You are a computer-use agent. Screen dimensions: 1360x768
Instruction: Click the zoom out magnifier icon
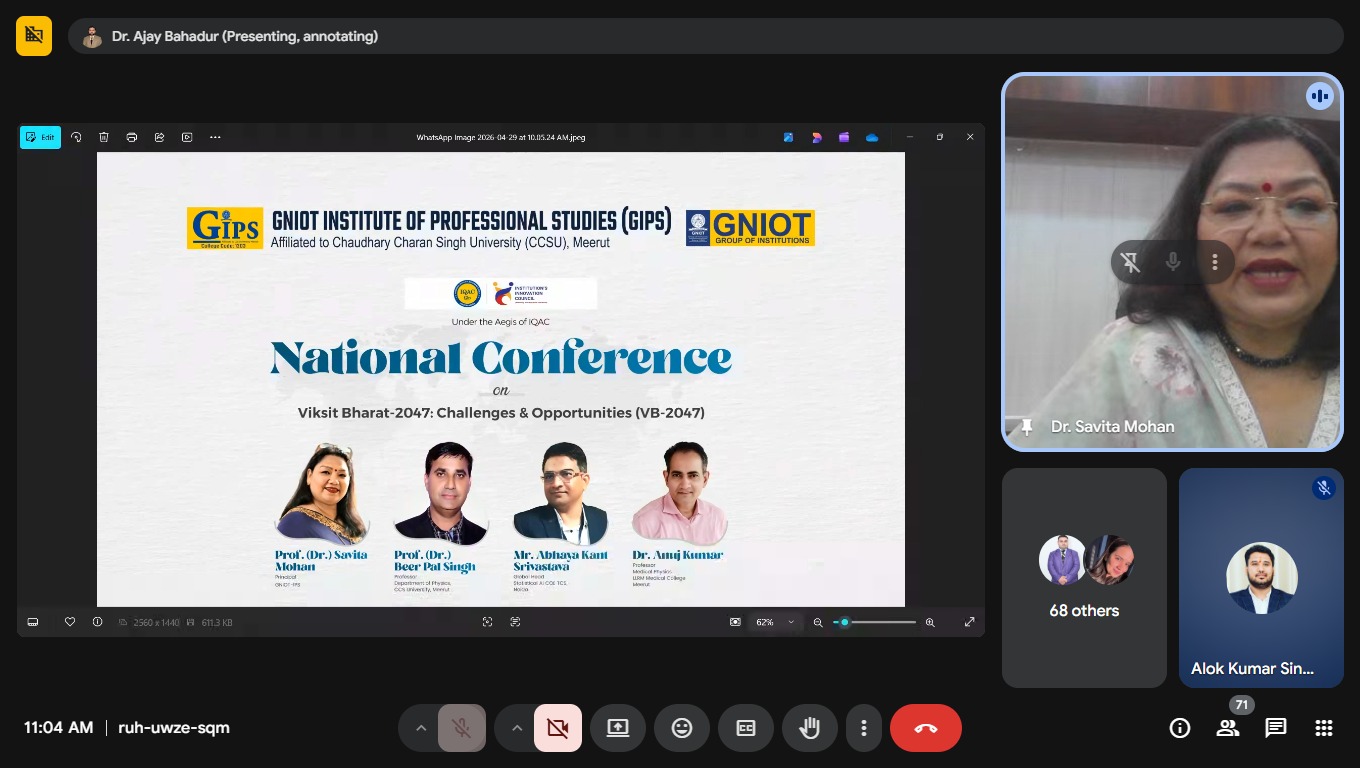[x=818, y=622]
